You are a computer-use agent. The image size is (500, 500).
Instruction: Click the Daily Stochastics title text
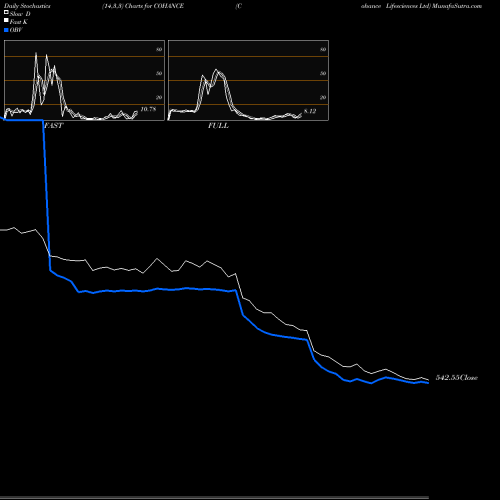pyautogui.click(x=27, y=6)
